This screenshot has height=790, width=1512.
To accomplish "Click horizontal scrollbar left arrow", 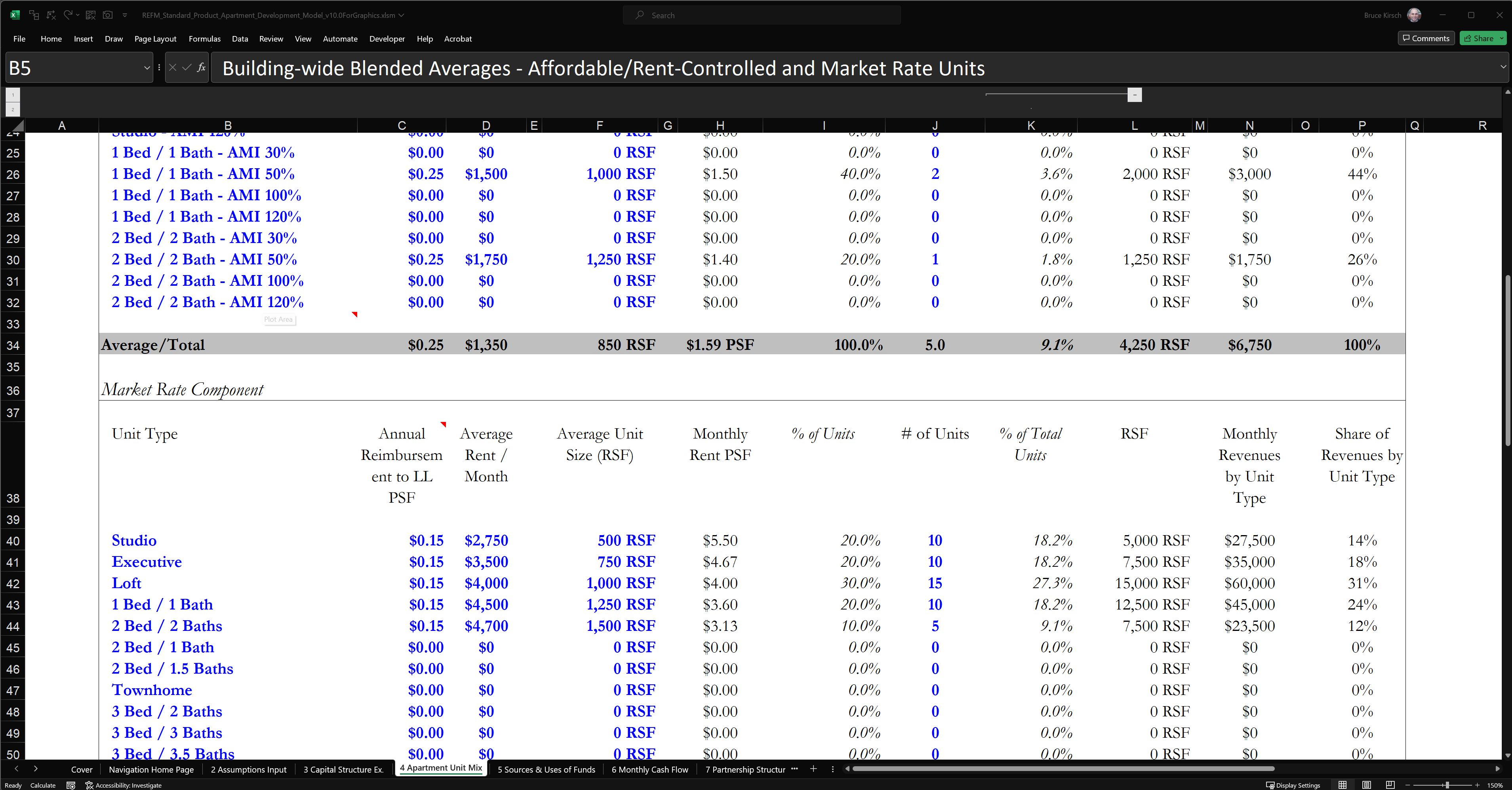I will tap(847, 768).
